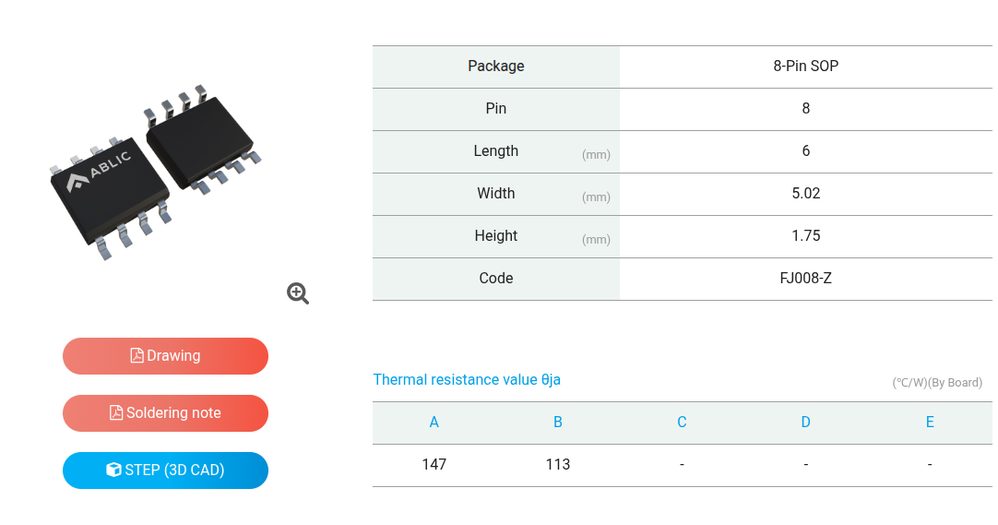Viewport: 998px width, 525px height.
Task: Download the STEP (3D CAD) file
Action: pyautogui.click(x=166, y=470)
